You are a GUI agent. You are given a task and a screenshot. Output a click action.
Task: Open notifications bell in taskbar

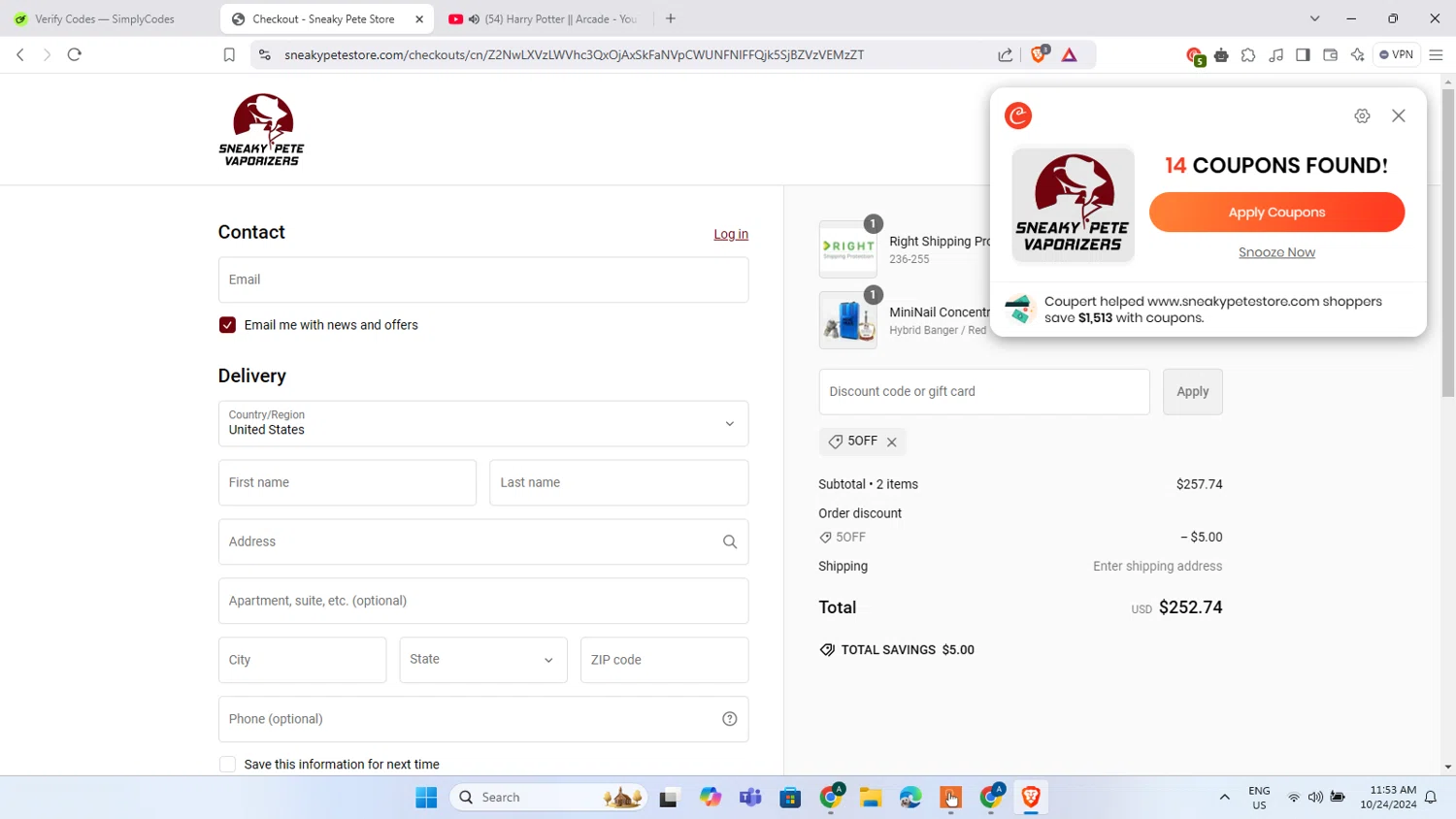pyautogui.click(x=1431, y=798)
